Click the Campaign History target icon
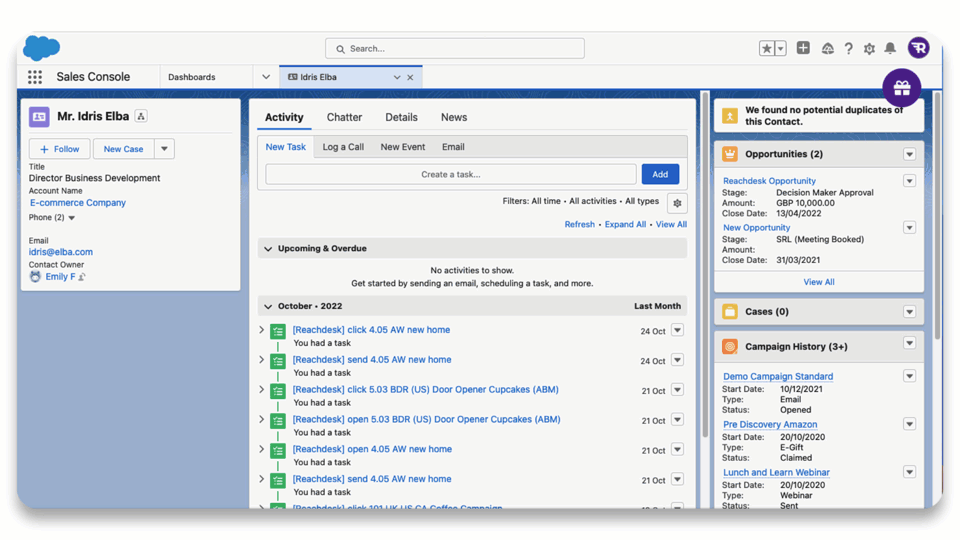960x540 pixels. (x=730, y=347)
